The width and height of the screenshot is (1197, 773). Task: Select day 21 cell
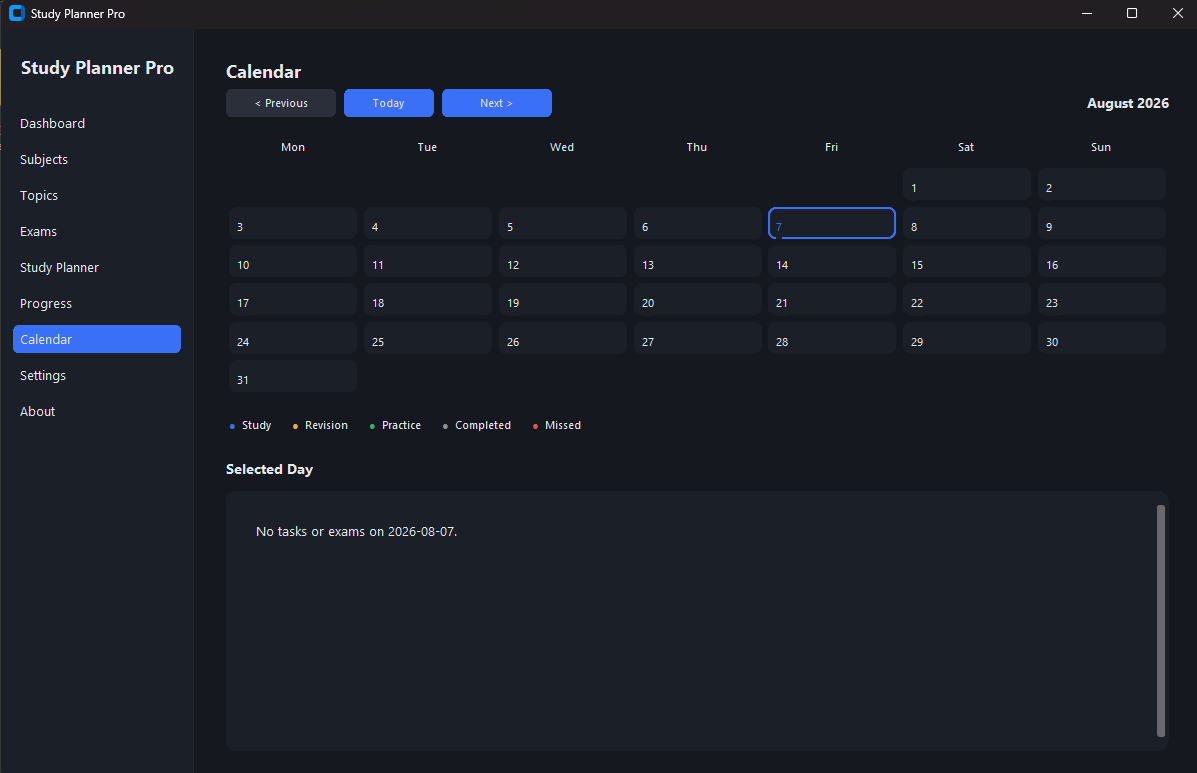pyautogui.click(x=832, y=300)
